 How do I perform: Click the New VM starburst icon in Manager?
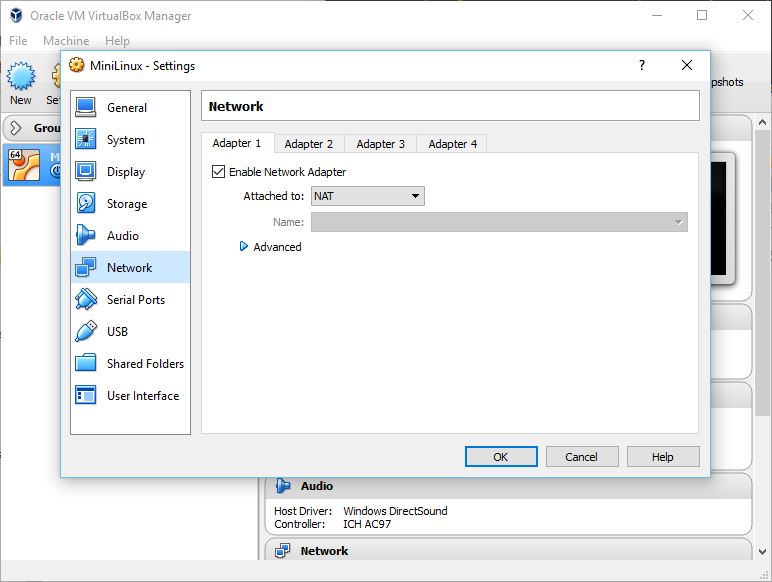pyautogui.click(x=21, y=76)
